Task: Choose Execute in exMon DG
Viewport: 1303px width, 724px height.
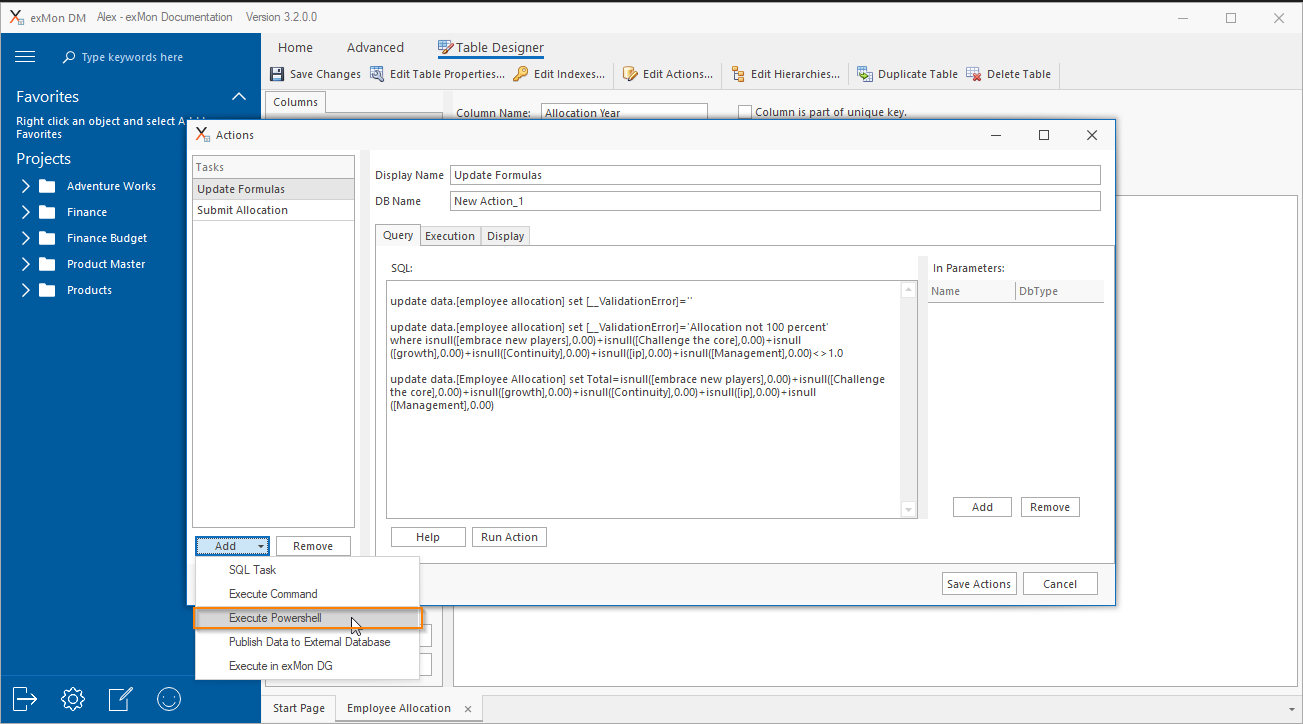Action: tap(307, 666)
